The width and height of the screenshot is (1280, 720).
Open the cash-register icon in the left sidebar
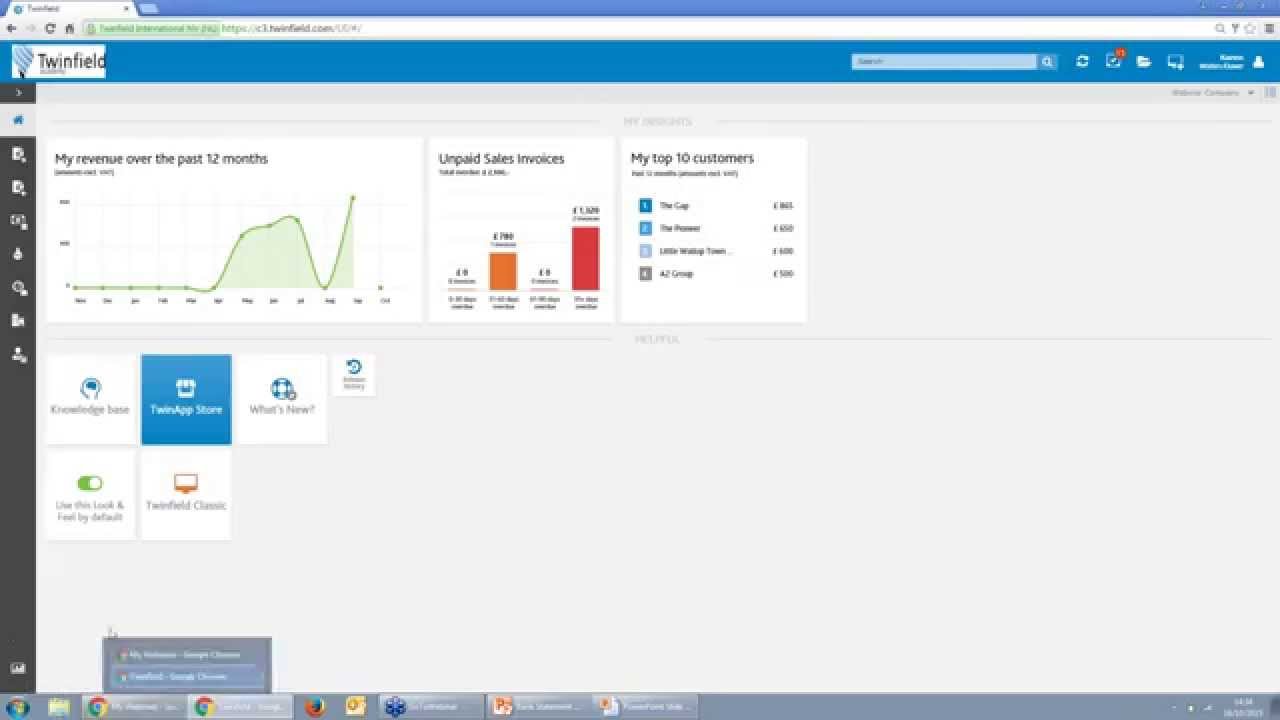point(18,221)
